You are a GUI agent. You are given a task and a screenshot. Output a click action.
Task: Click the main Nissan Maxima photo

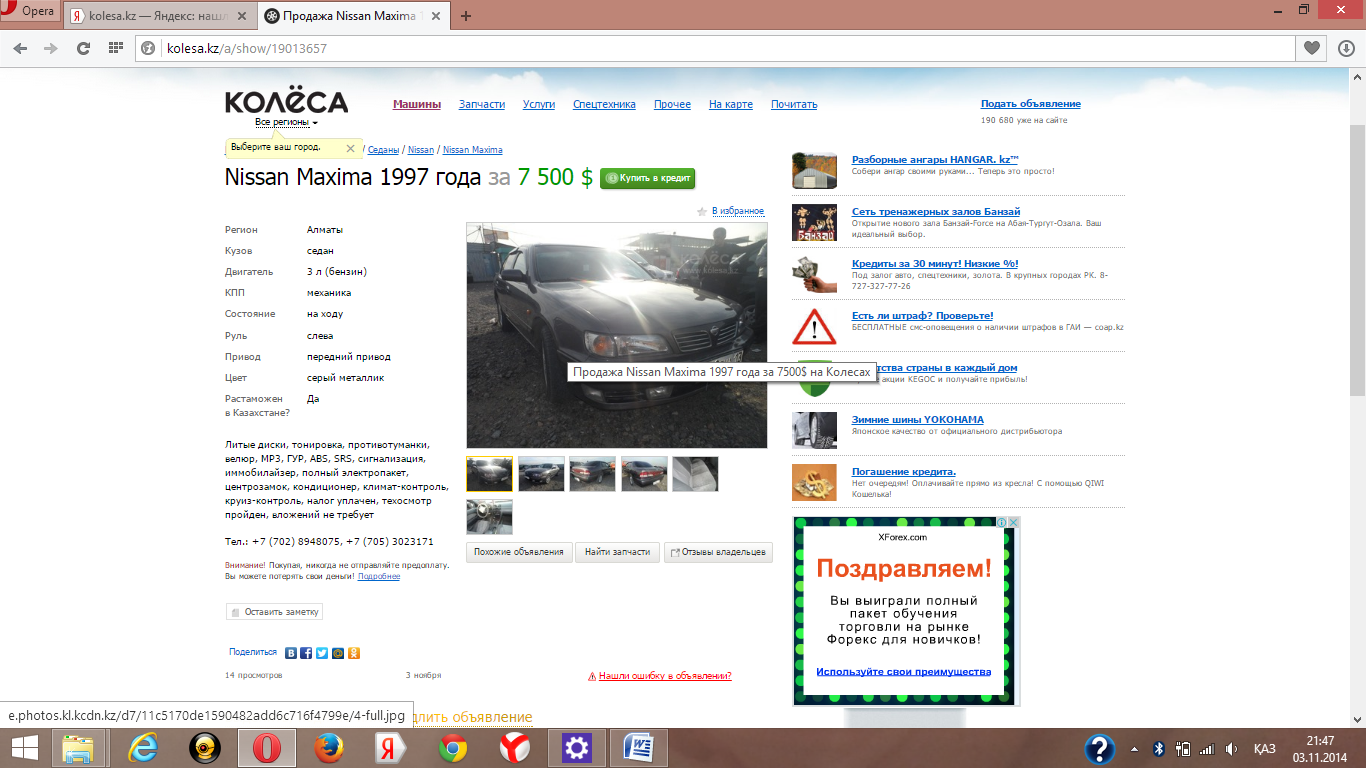(x=617, y=335)
